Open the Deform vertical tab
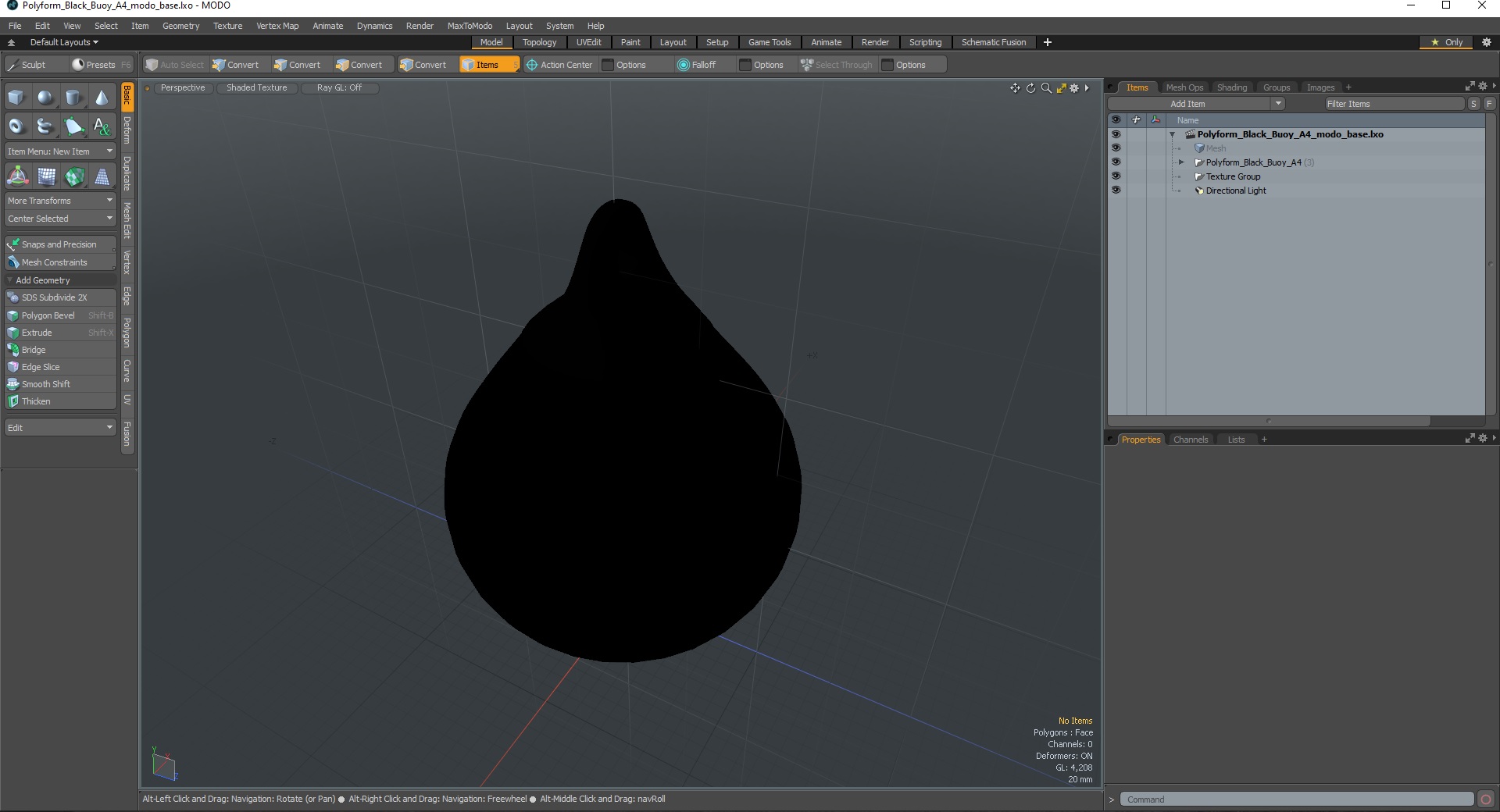The image size is (1500, 812). click(x=127, y=130)
